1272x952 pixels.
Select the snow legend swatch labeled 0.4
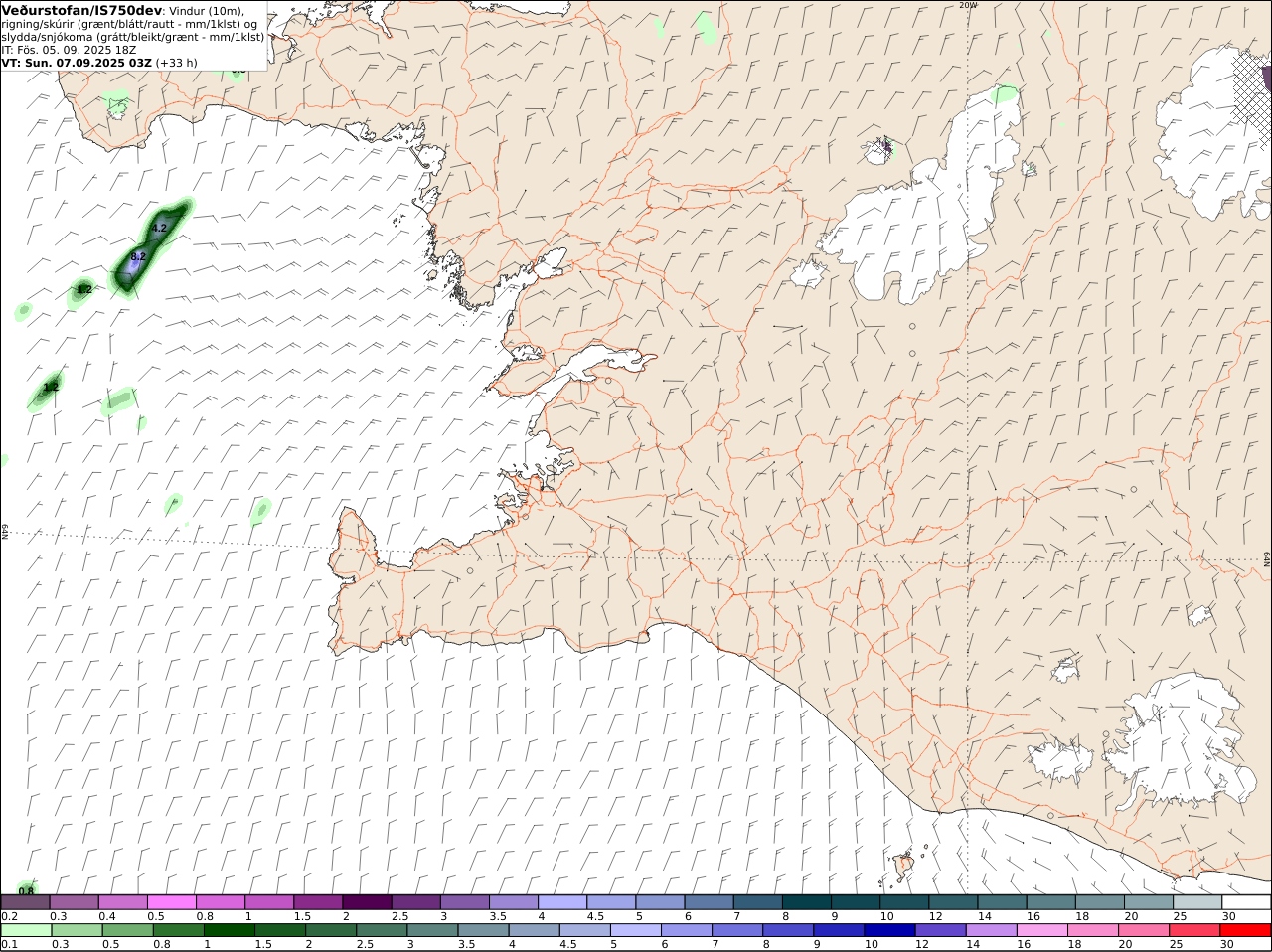click(x=123, y=902)
